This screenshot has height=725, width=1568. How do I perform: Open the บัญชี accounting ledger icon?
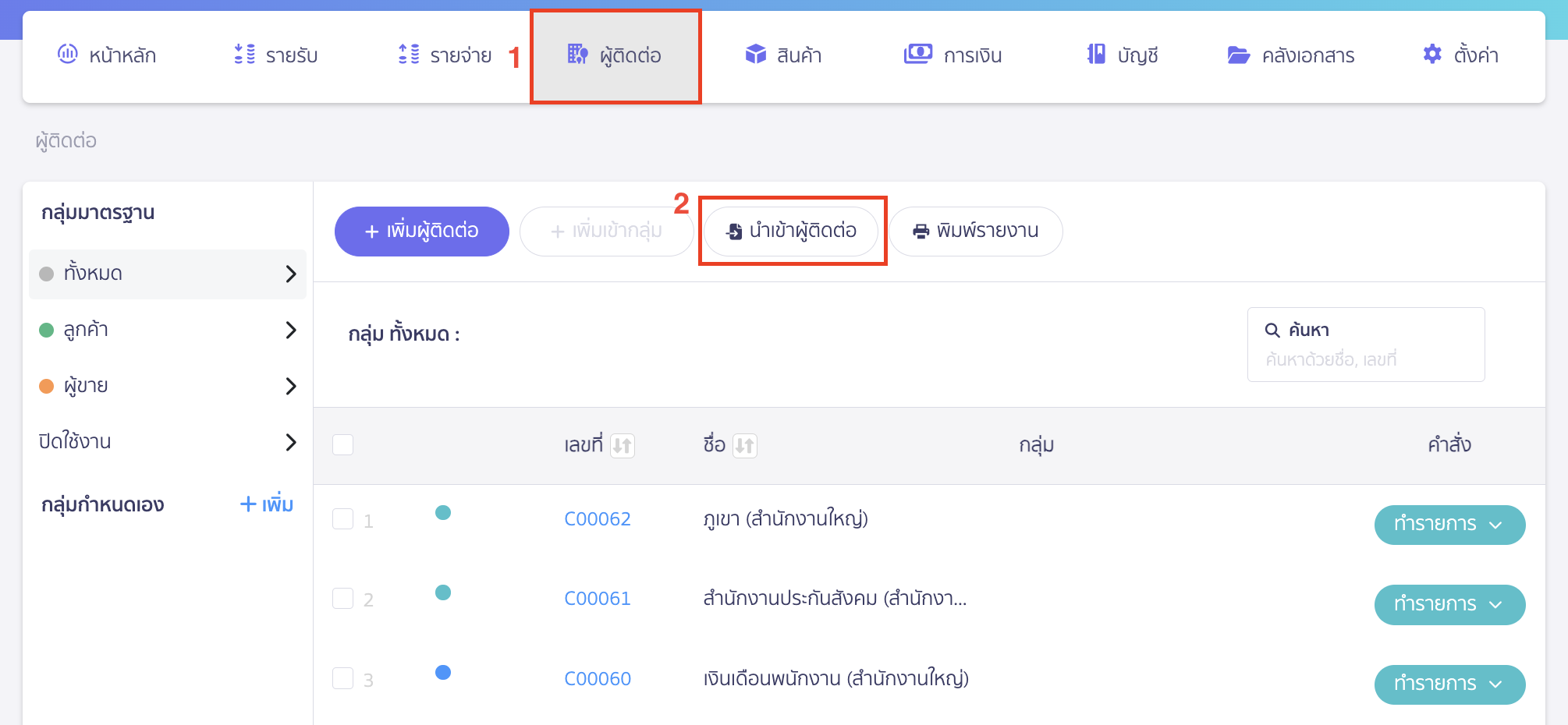[1096, 53]
